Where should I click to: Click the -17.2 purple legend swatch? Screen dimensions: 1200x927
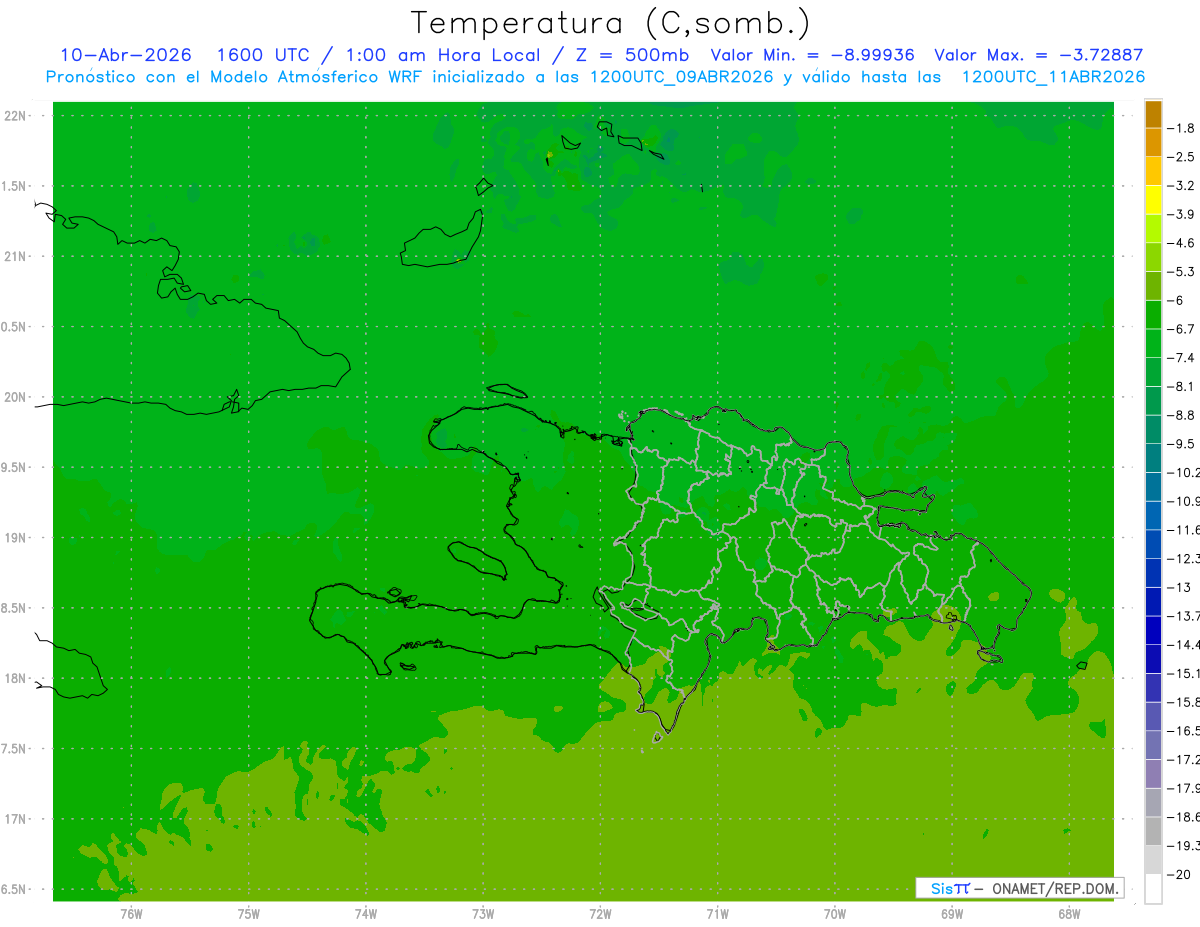(x=1153, y=774)
